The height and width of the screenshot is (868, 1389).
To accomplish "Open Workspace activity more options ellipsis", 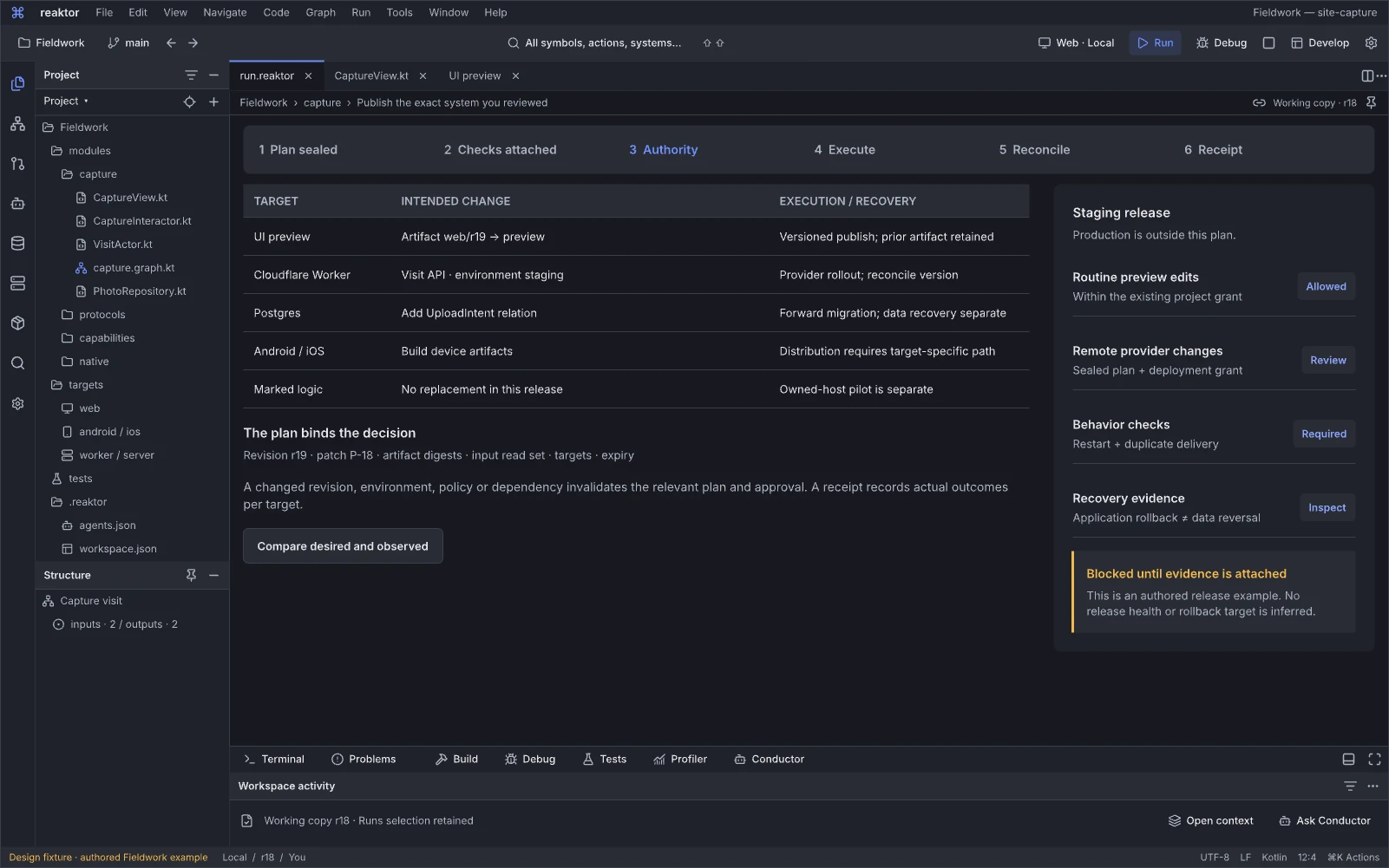I will click(x=1373, y=786).
